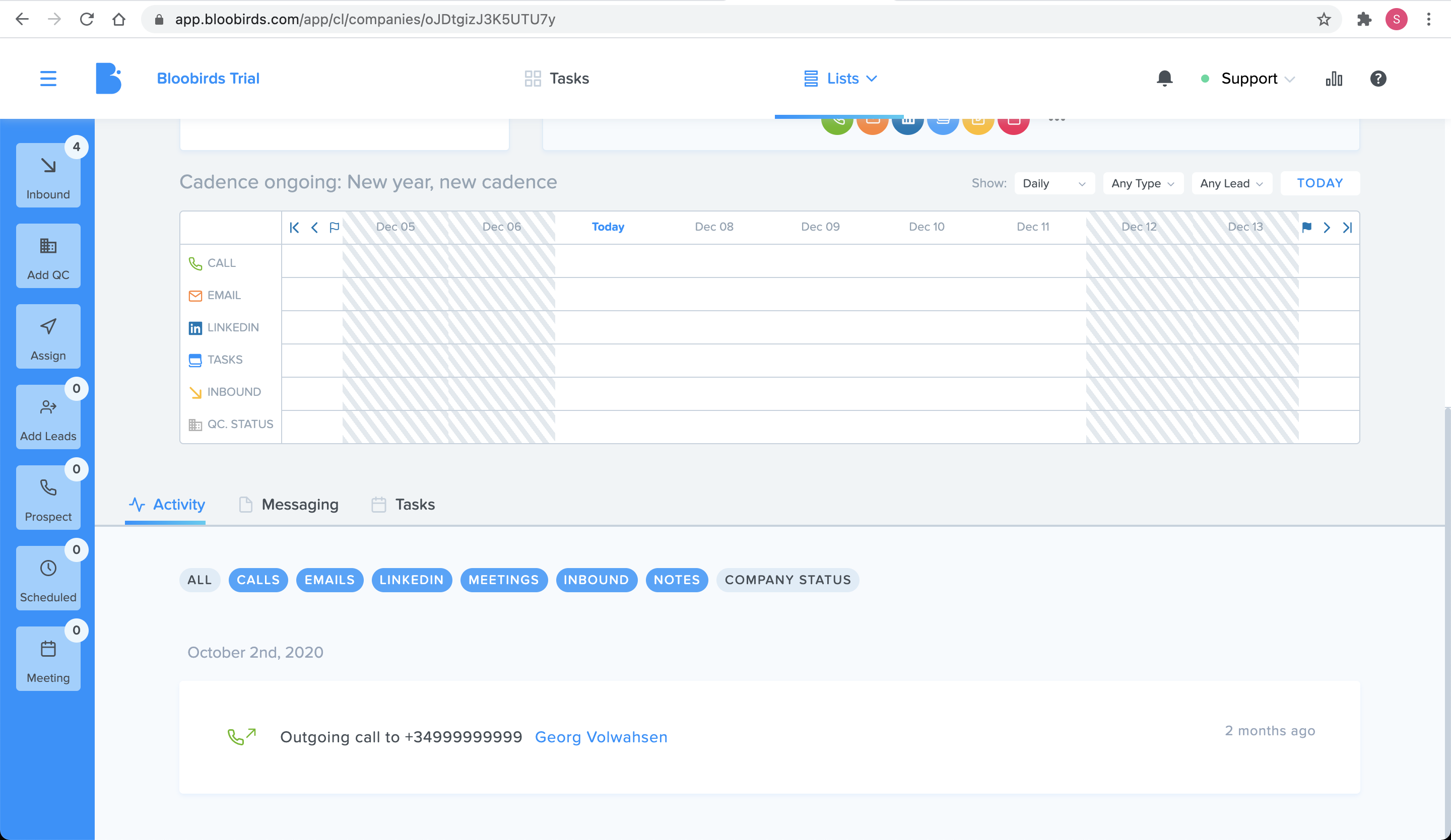
Task: Switch to the Activity tab
Action: coord(166,505)
